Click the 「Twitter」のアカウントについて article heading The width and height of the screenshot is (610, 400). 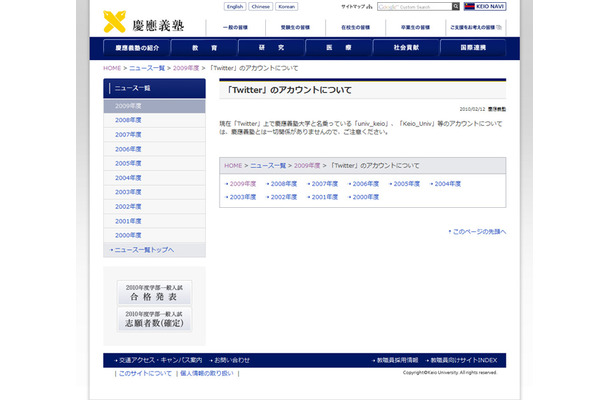tap(289, 90)
